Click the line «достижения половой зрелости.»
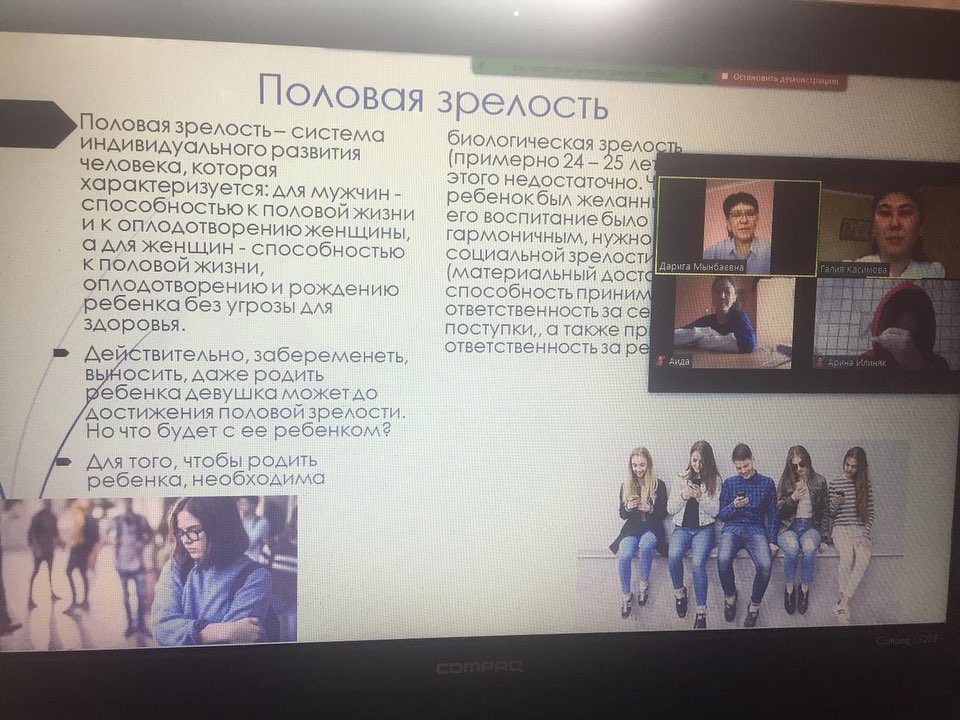Screen dimensions: 960x720 [x=246, y=412]
